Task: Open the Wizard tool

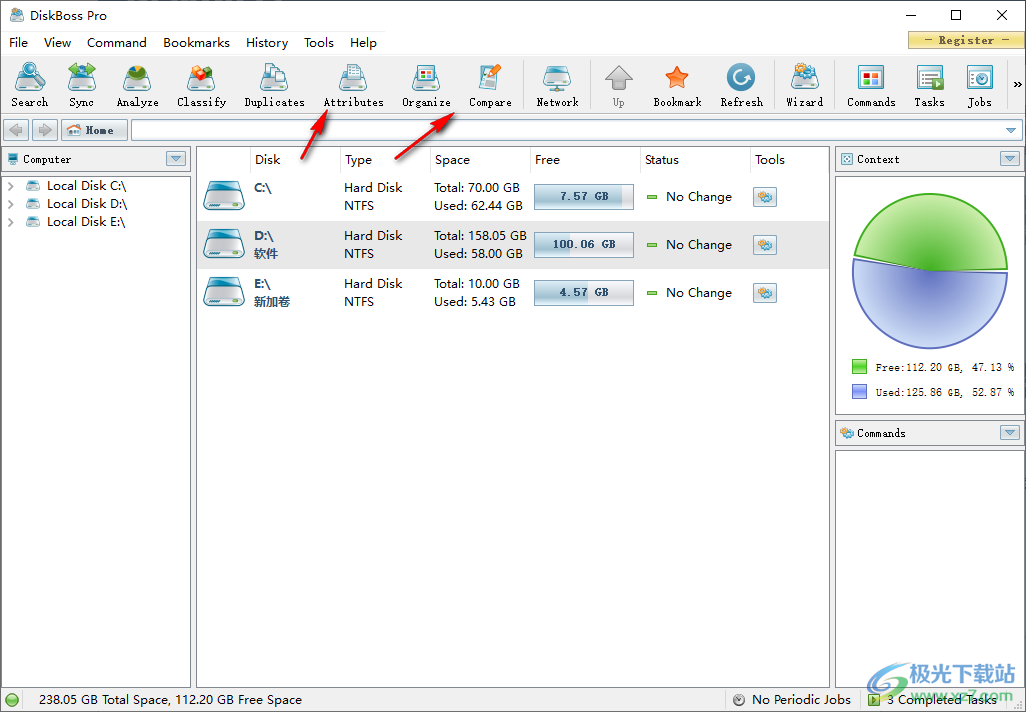Action: click(x=805, y=85)
